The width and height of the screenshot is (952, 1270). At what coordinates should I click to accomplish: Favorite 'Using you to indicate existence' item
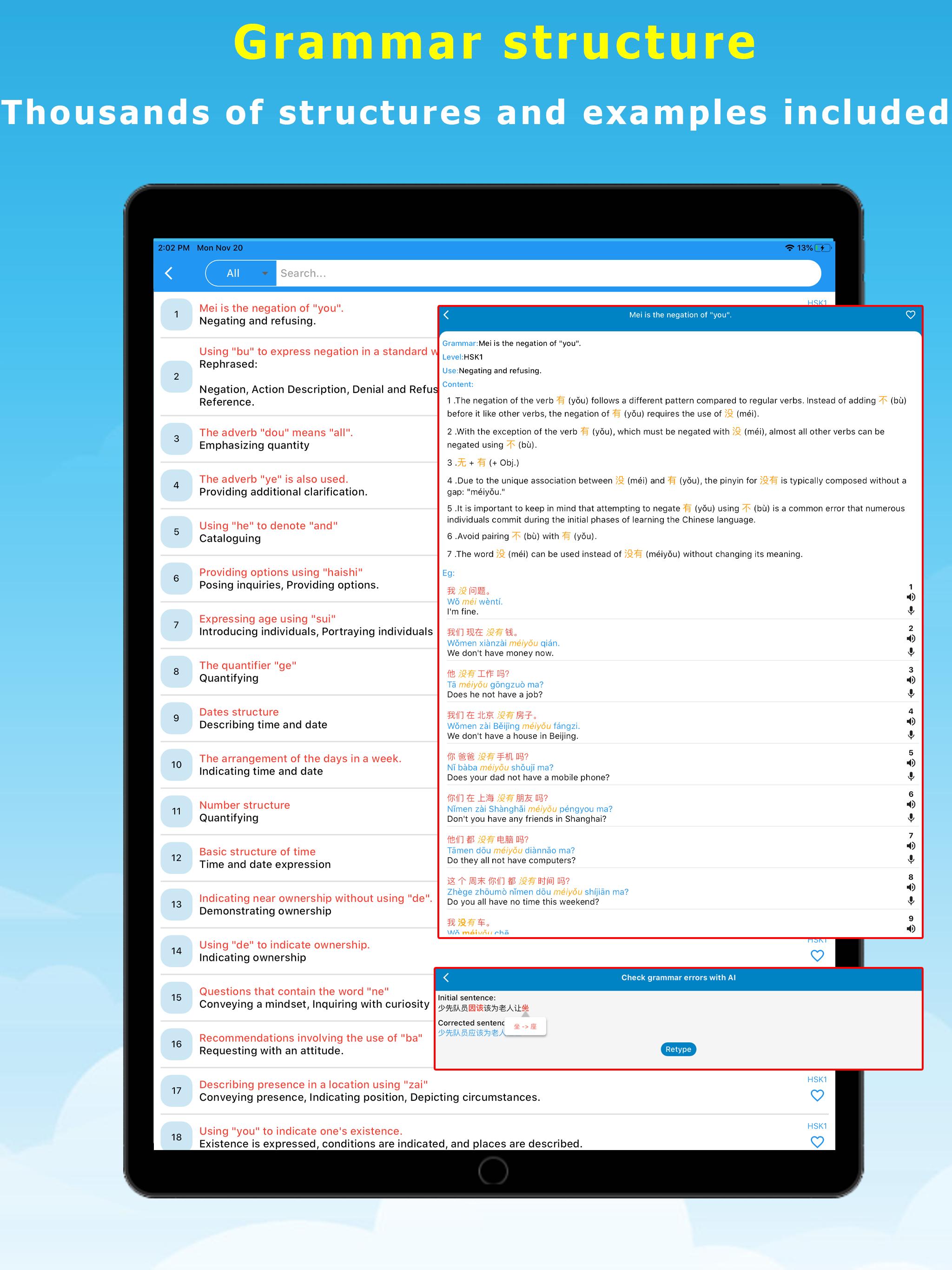click(x=817, y=1141)
